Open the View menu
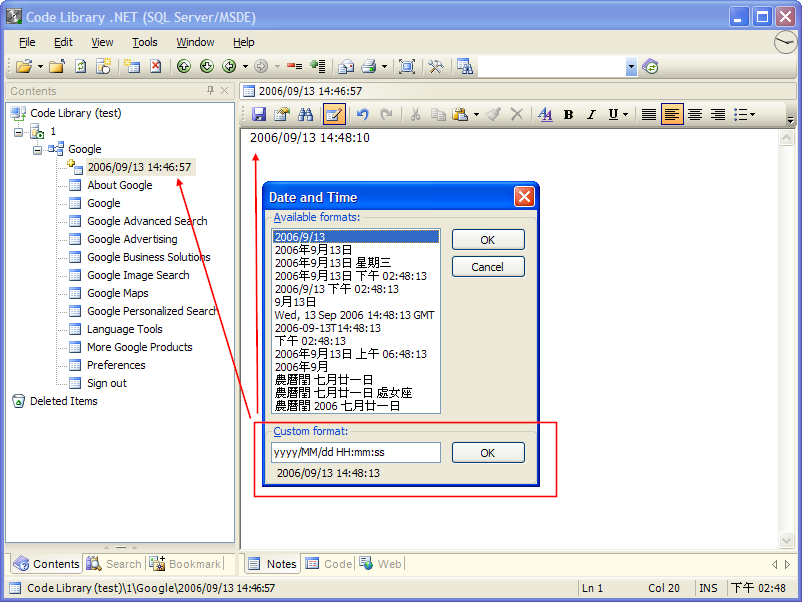This screenshot has height=602, width=802. pyautogui.click(x=102, y=42)
